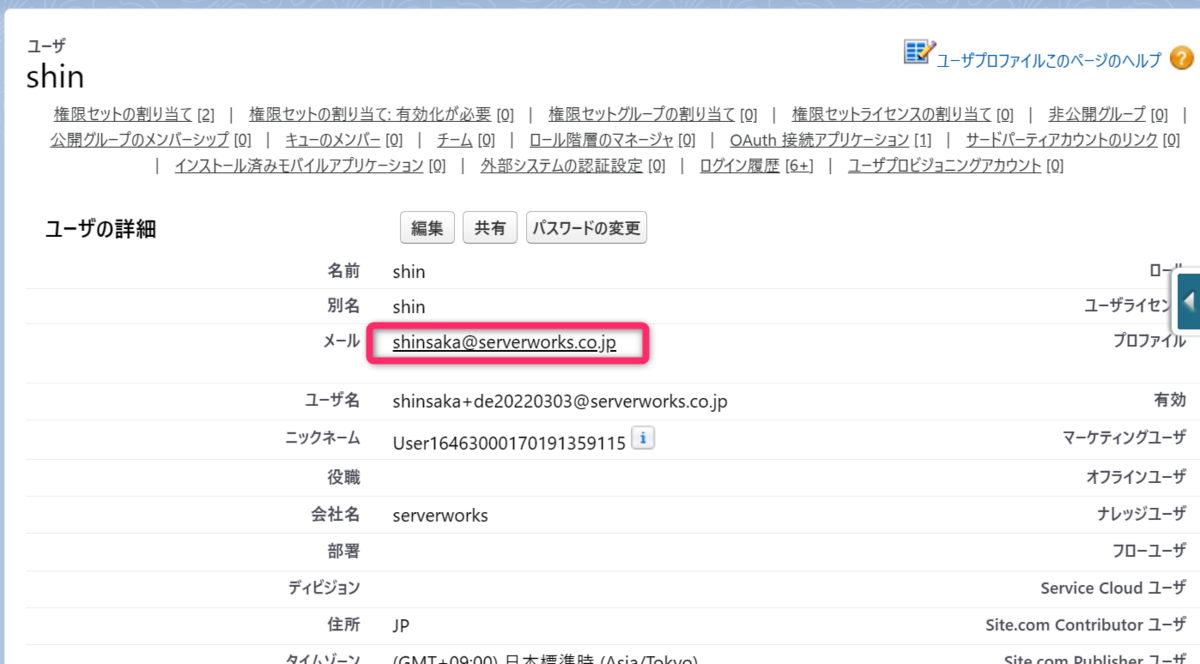Click the user profile edit icon beside help text

point(917,51)
